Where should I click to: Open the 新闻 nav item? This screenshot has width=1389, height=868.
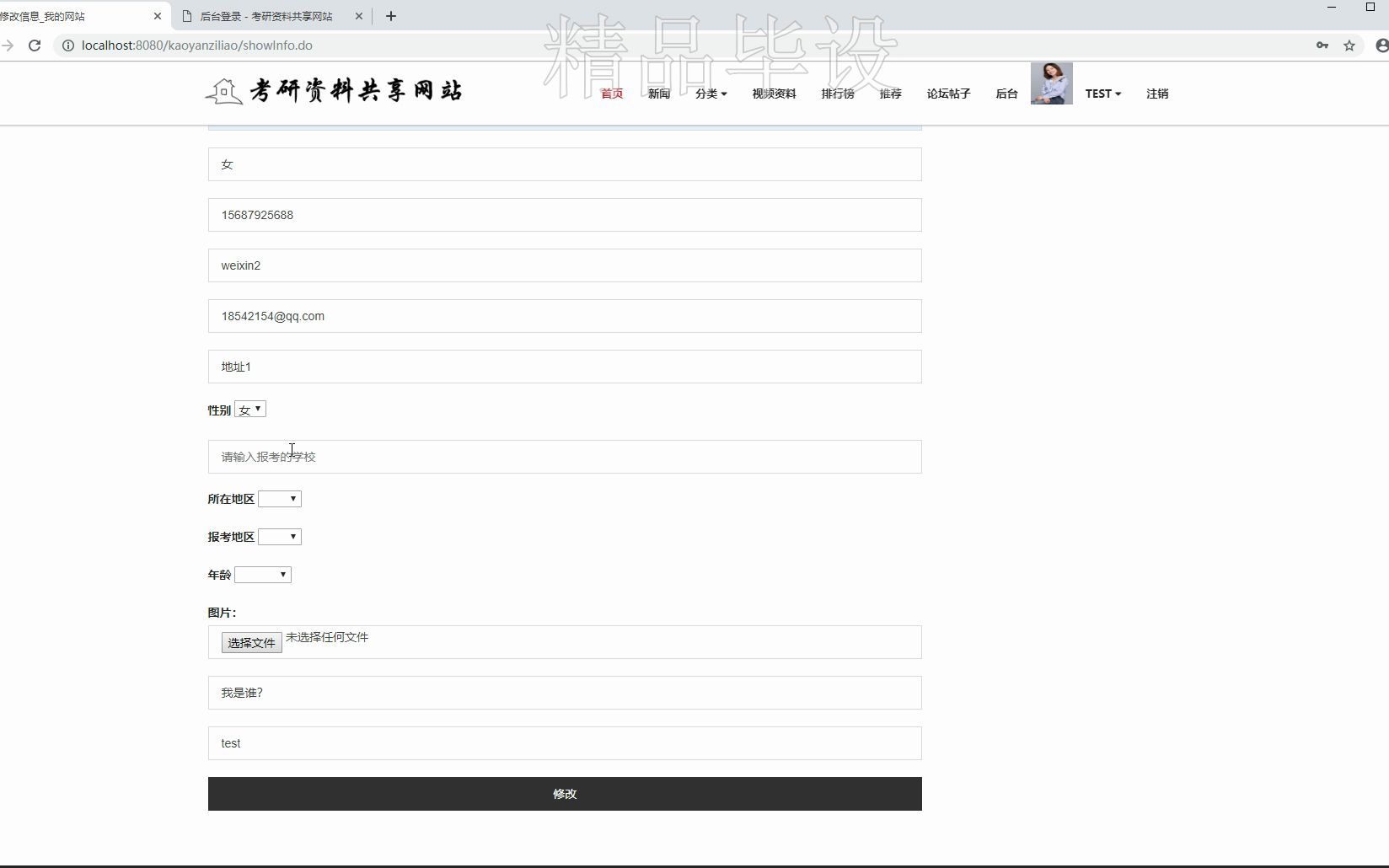click(659, 94)
